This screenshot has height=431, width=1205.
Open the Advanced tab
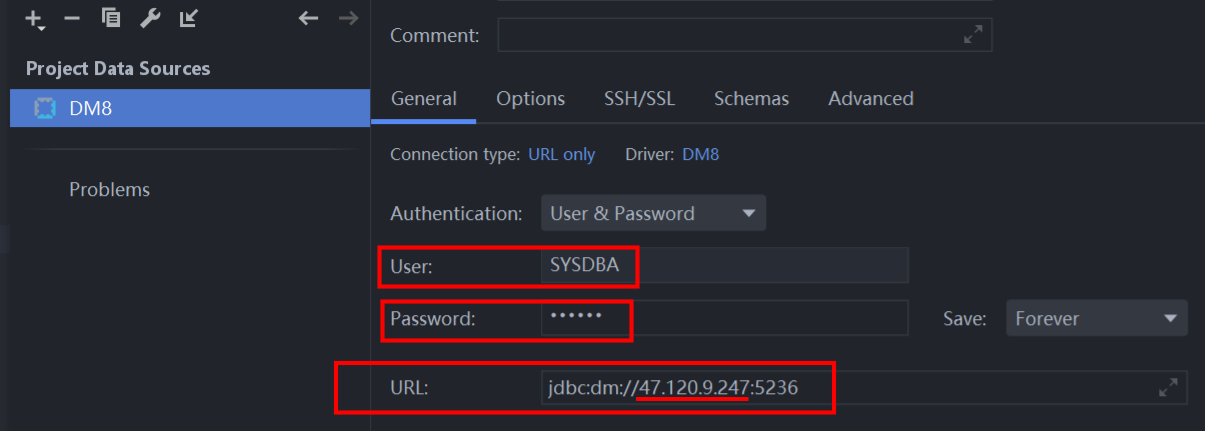(x=870, y=99)
